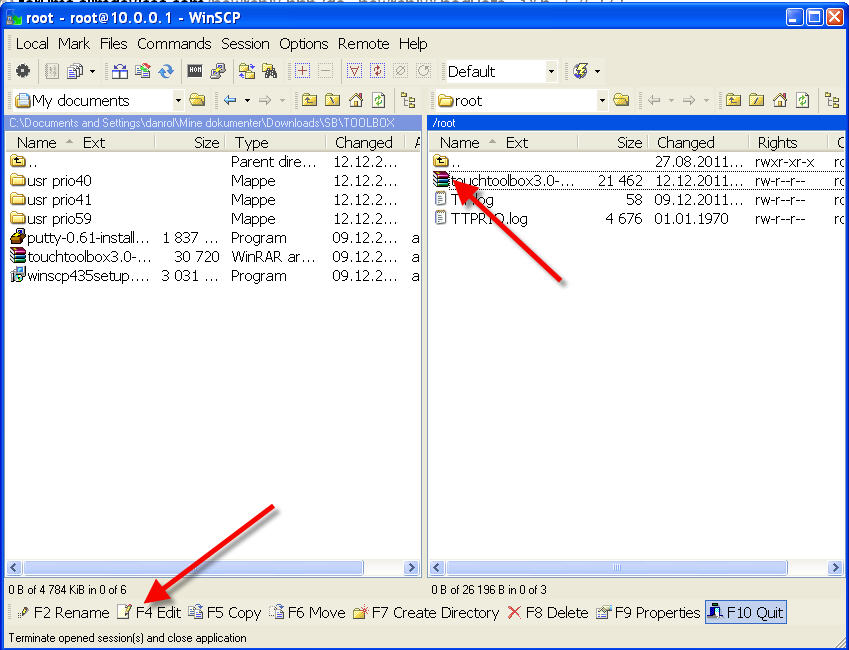Click Keep Remote Directory up to Date icon

click(x=142, y=71)
